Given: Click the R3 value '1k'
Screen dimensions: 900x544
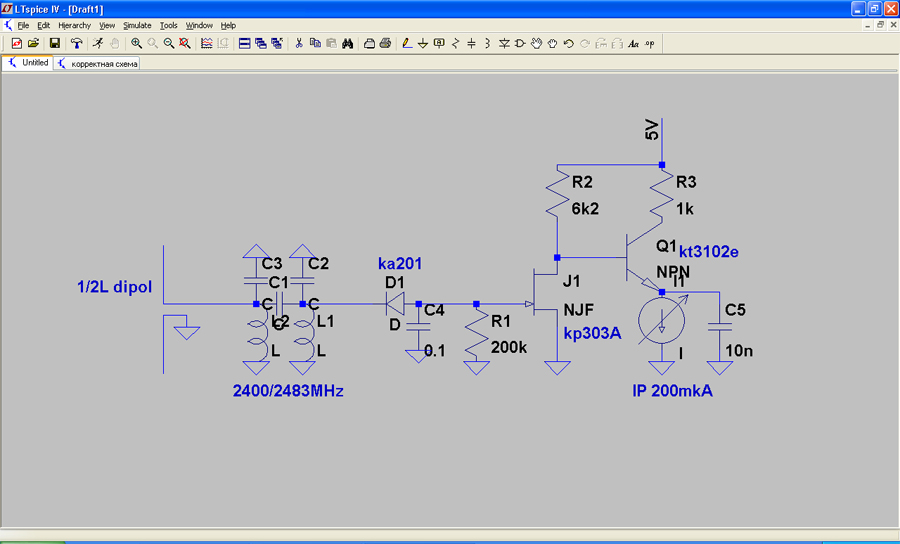Looking at the screenshot, I should coord(685,209).
